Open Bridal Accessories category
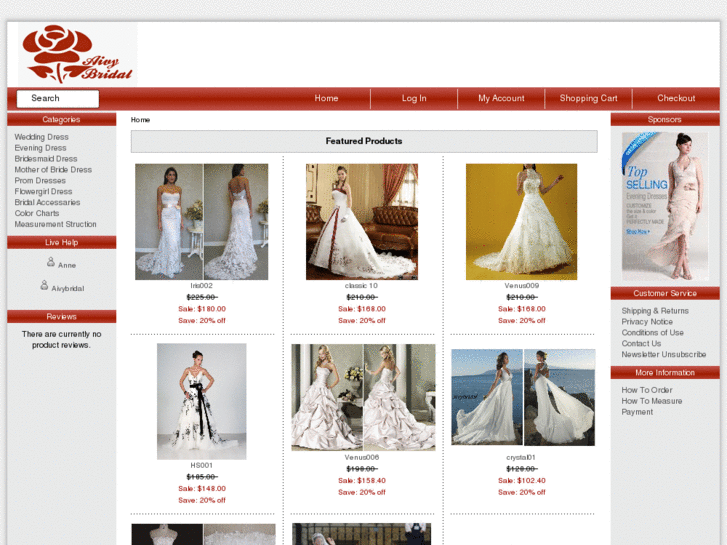This screenshot has width=727, height=545. click(47, 202)
